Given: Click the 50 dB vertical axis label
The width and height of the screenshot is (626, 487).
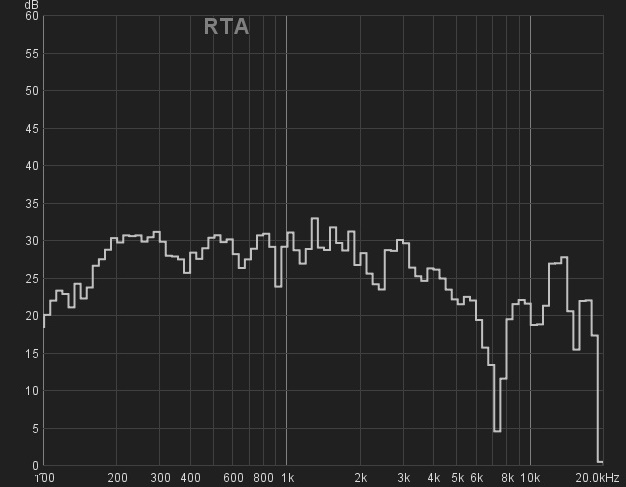Looking at the screenshot, I should (32, 91).
